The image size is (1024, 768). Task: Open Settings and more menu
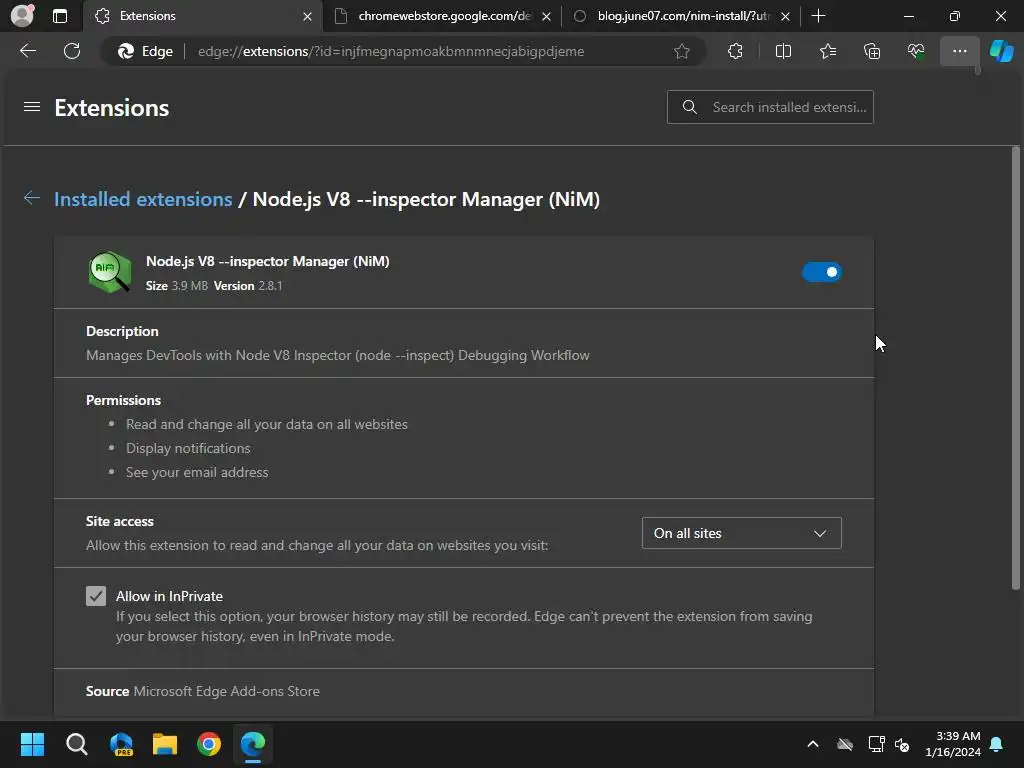tap(959, 51)
